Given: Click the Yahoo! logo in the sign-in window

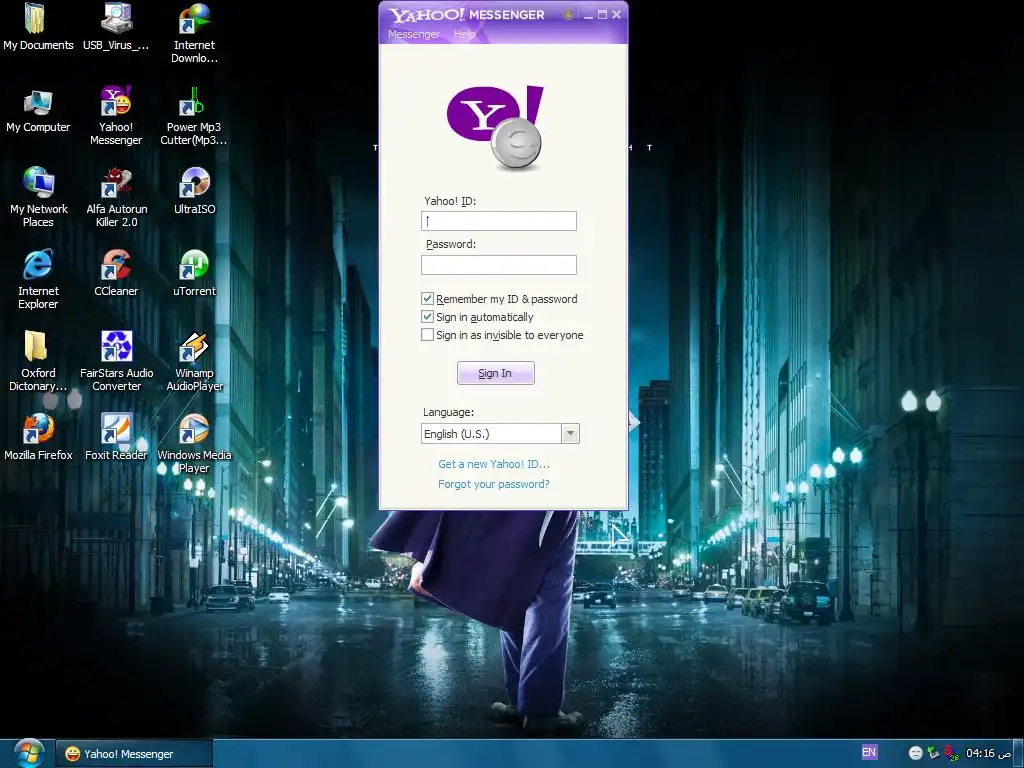Looking at the screenshot, I should point(496,127).
